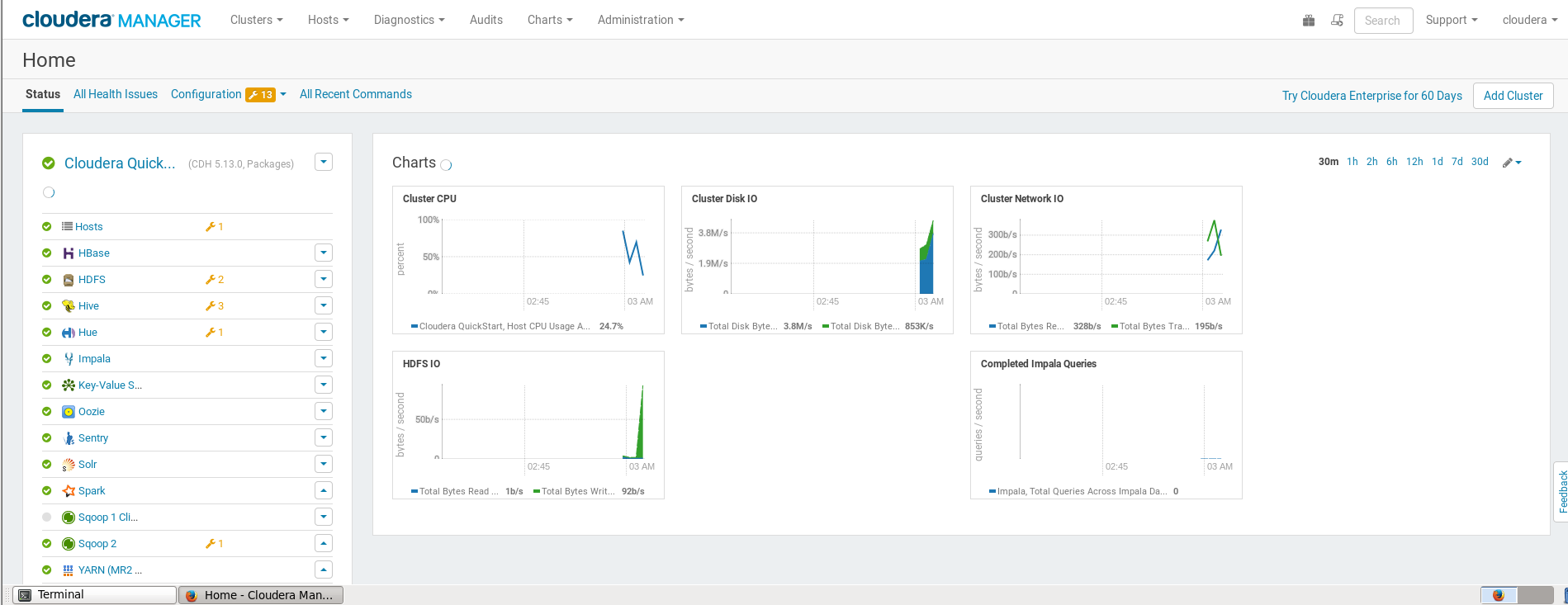The width and height of the screenshot is (1568, 605).
Task: Click the parcel/gift icon in top bar
Action: (1309, 21)
